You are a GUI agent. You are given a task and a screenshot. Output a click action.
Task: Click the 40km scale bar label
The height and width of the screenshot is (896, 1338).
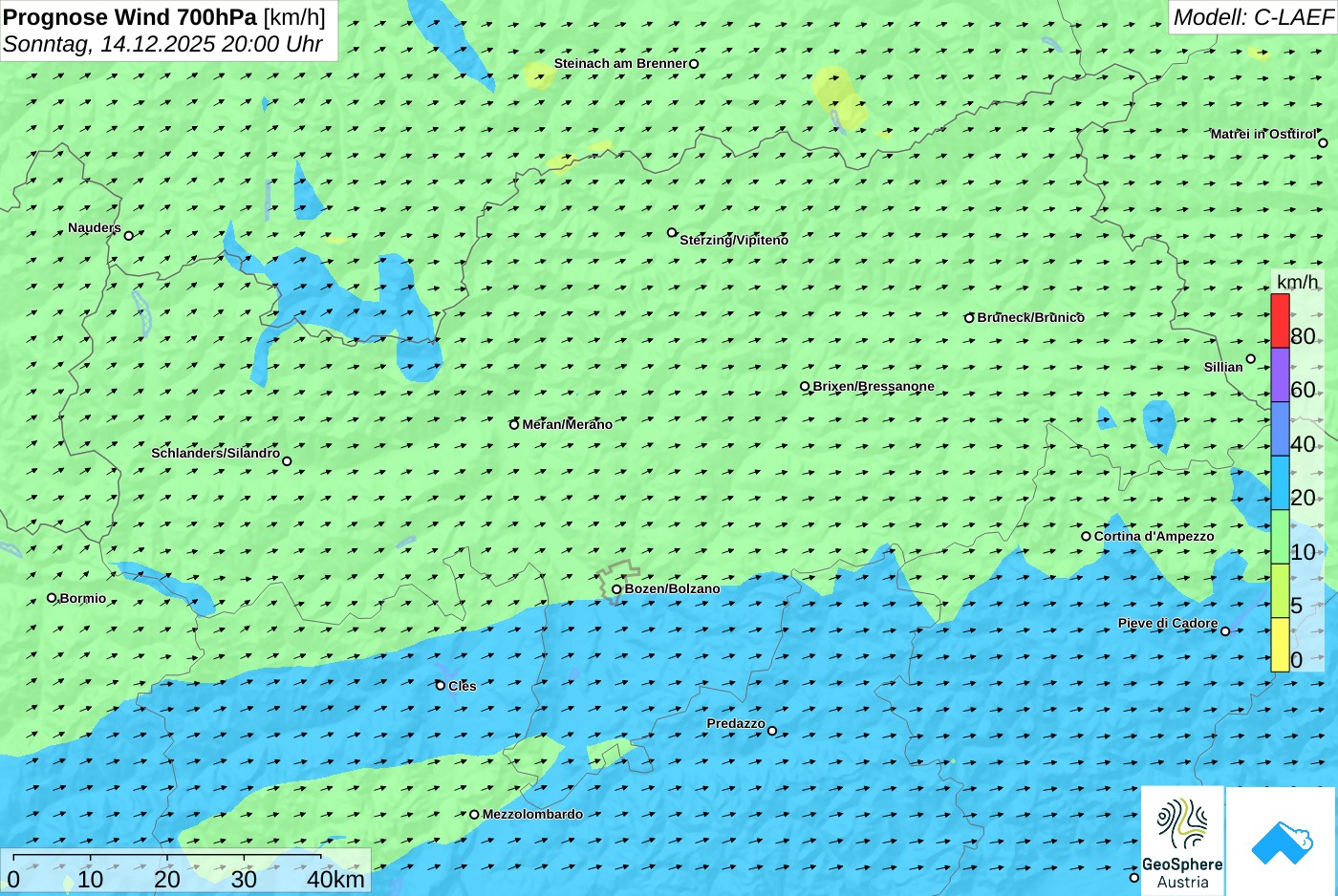click(x=335, y=880)
